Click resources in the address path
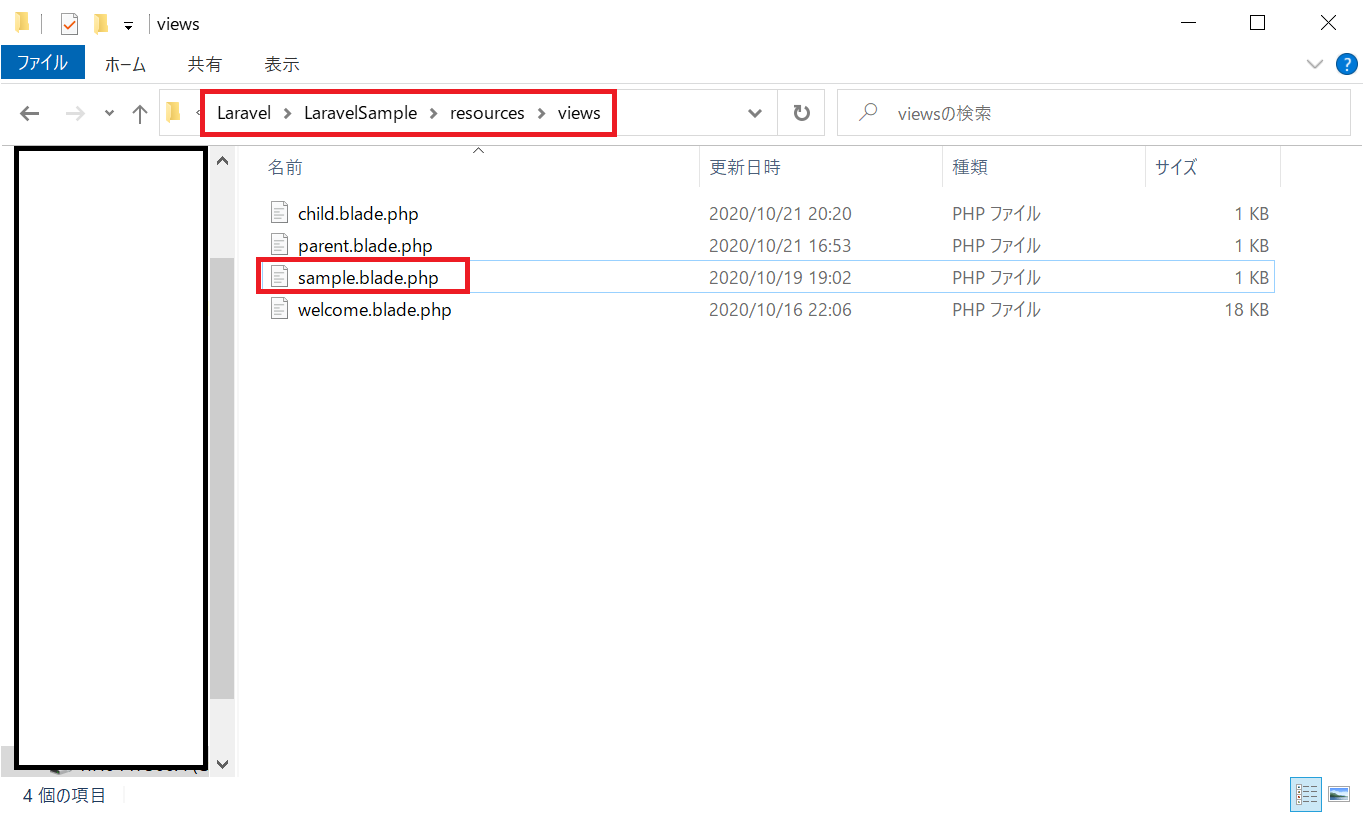 487,113
